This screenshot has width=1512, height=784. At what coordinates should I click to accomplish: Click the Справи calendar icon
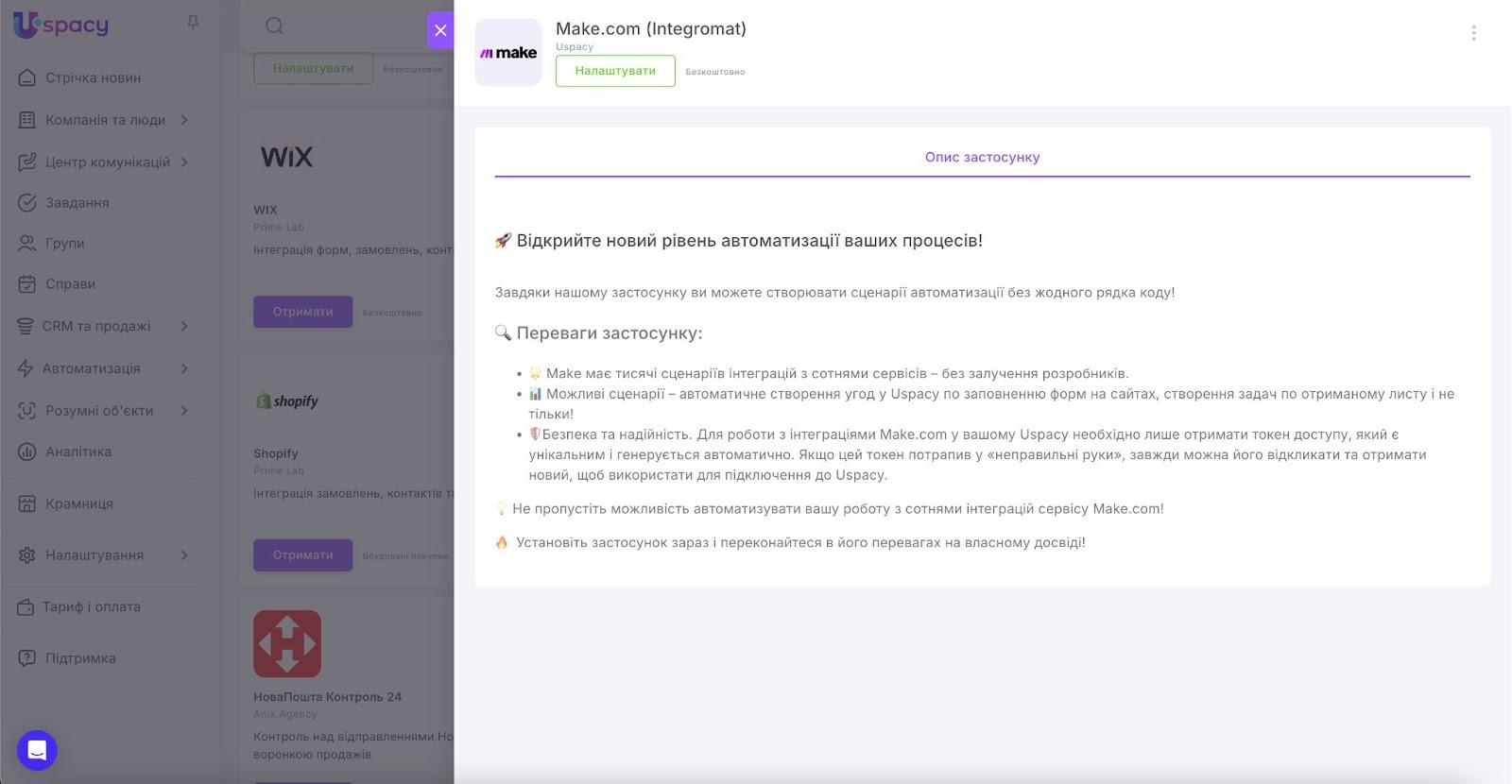coord(27,283)
